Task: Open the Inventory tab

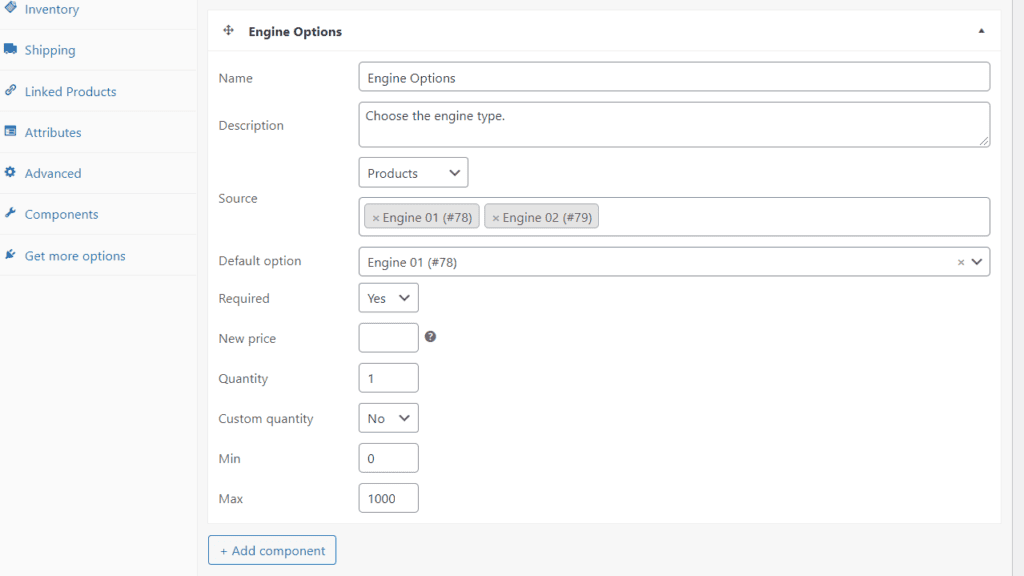Action: [52, 9]
